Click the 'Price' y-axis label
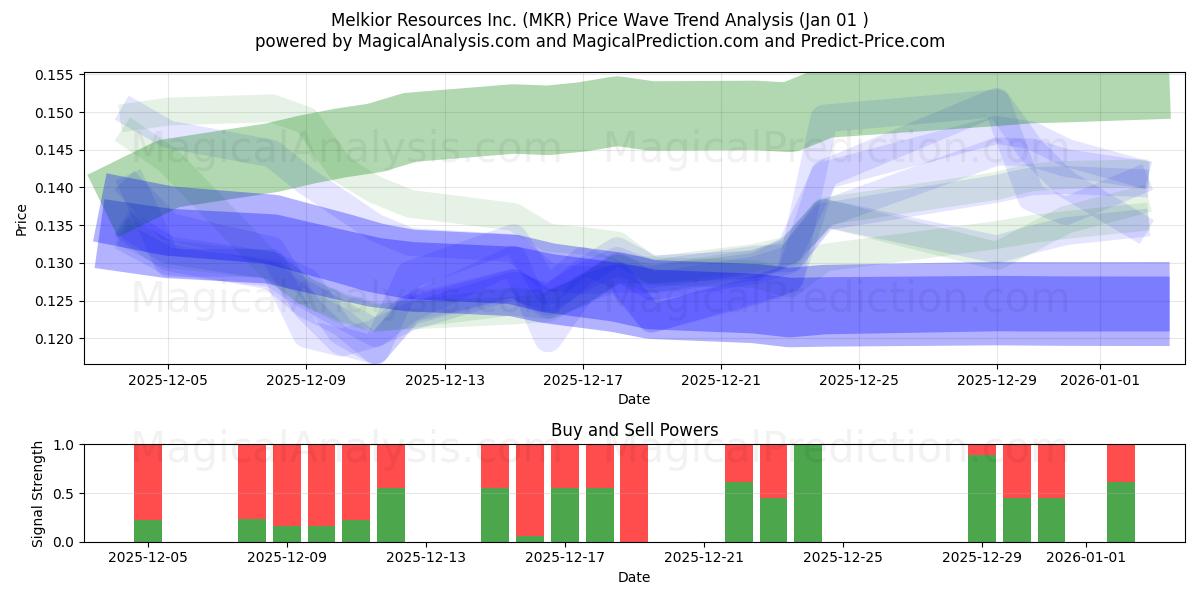Viewport: 1200px width, 600px height. pyautogui.click(x=22, y=218)
